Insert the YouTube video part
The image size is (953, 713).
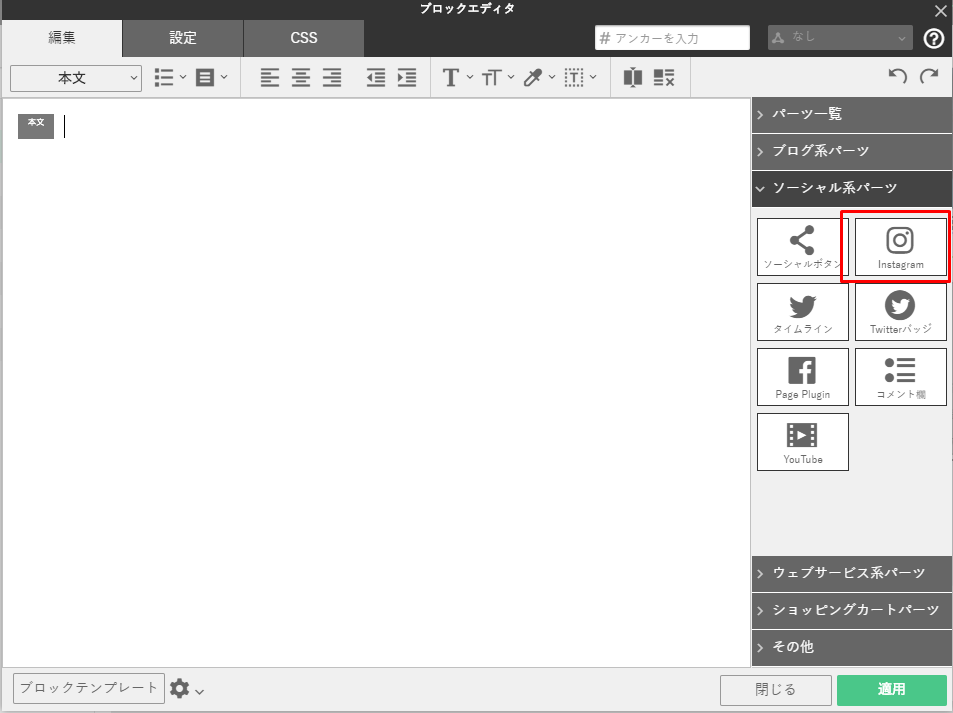click(802, 442)
